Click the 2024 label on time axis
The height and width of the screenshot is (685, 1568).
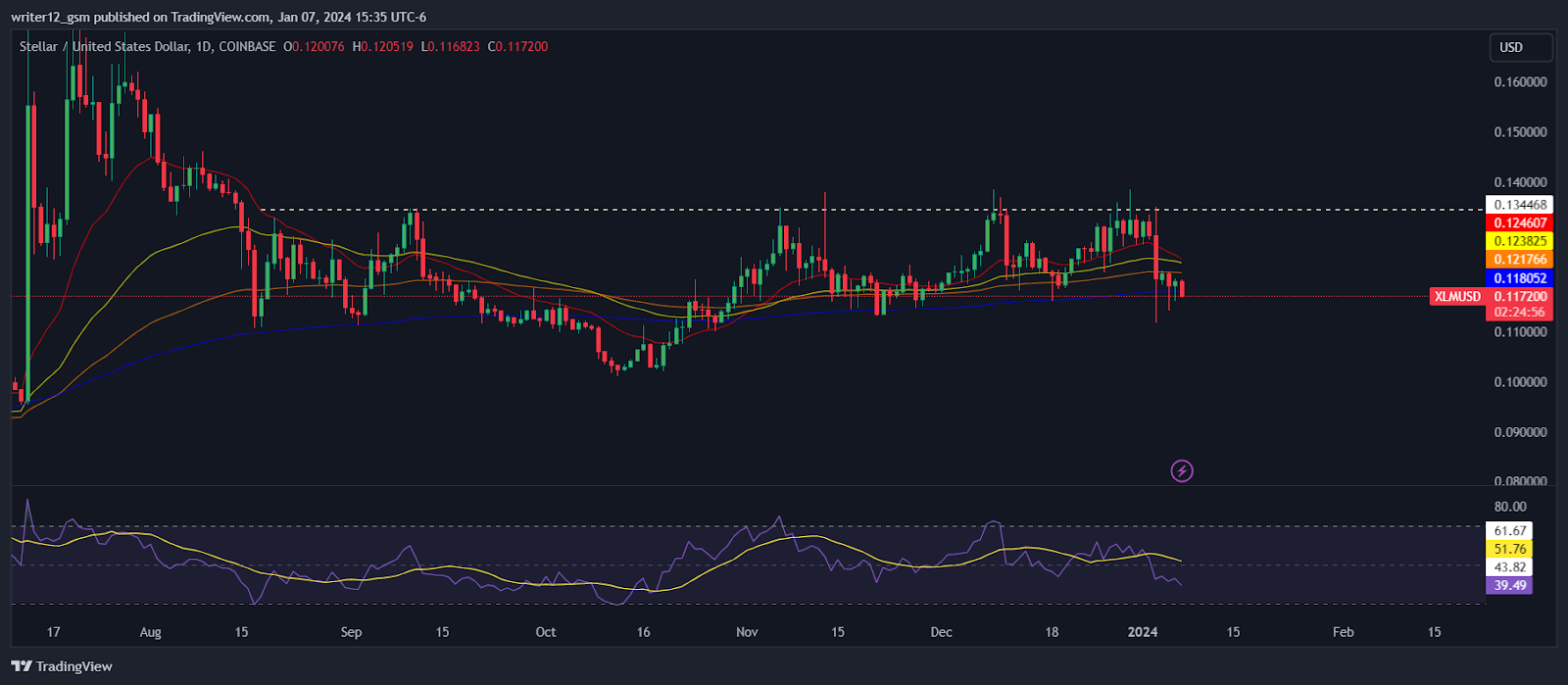tap(1143, 632)
